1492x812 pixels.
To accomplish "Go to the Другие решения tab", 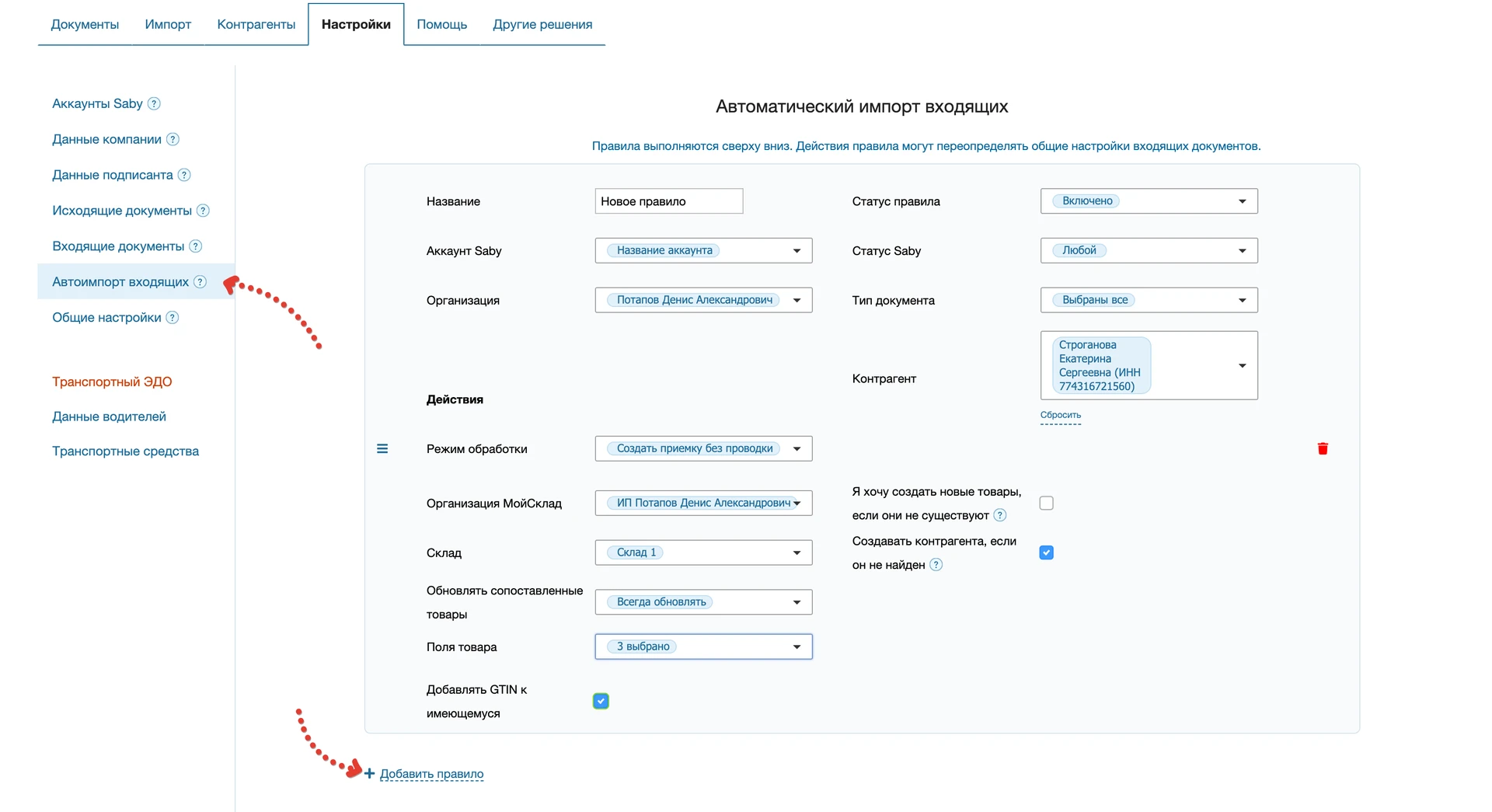I will click(x=542, y=24).
